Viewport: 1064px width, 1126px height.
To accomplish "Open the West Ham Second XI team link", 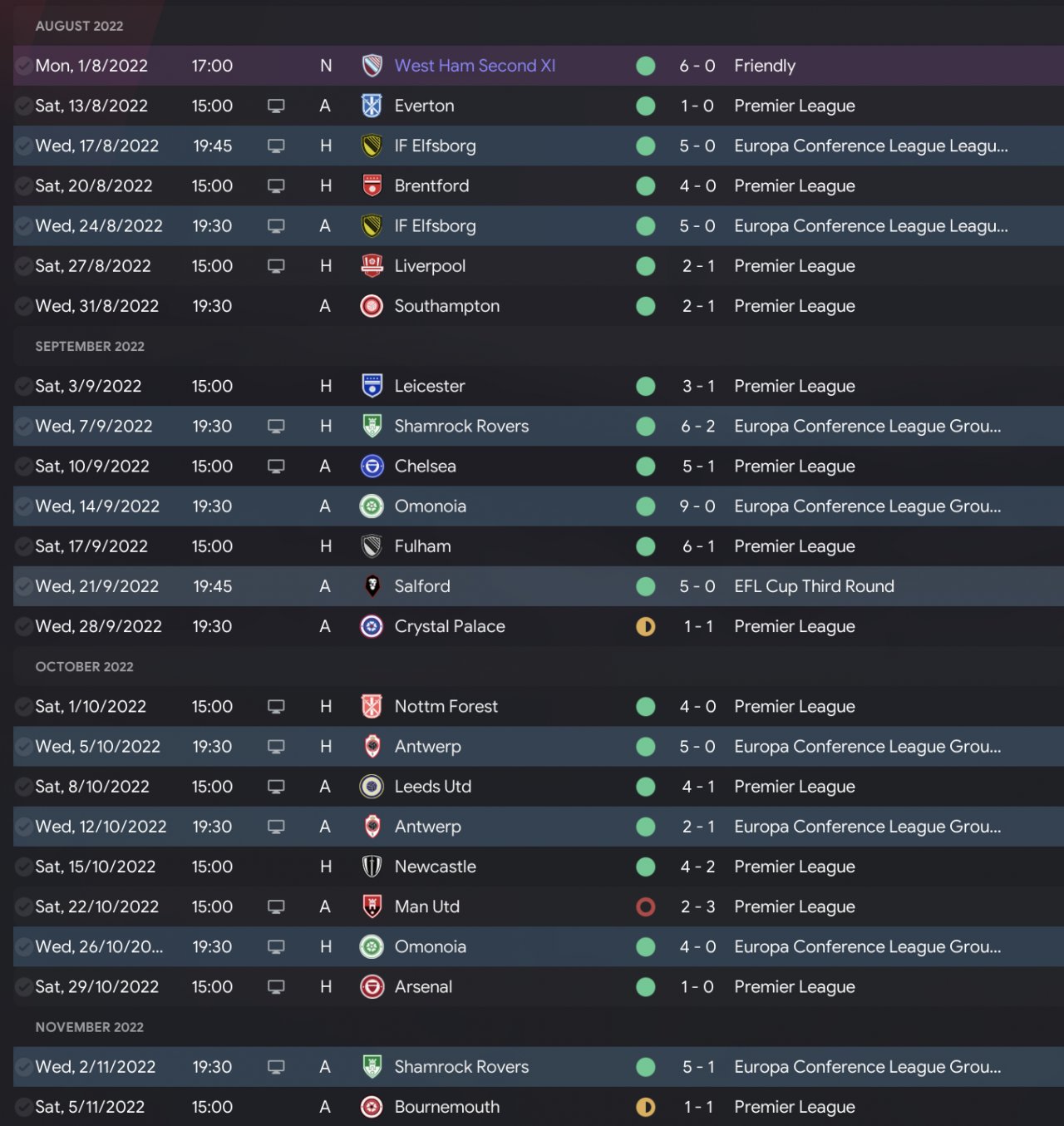I will 475,66.
